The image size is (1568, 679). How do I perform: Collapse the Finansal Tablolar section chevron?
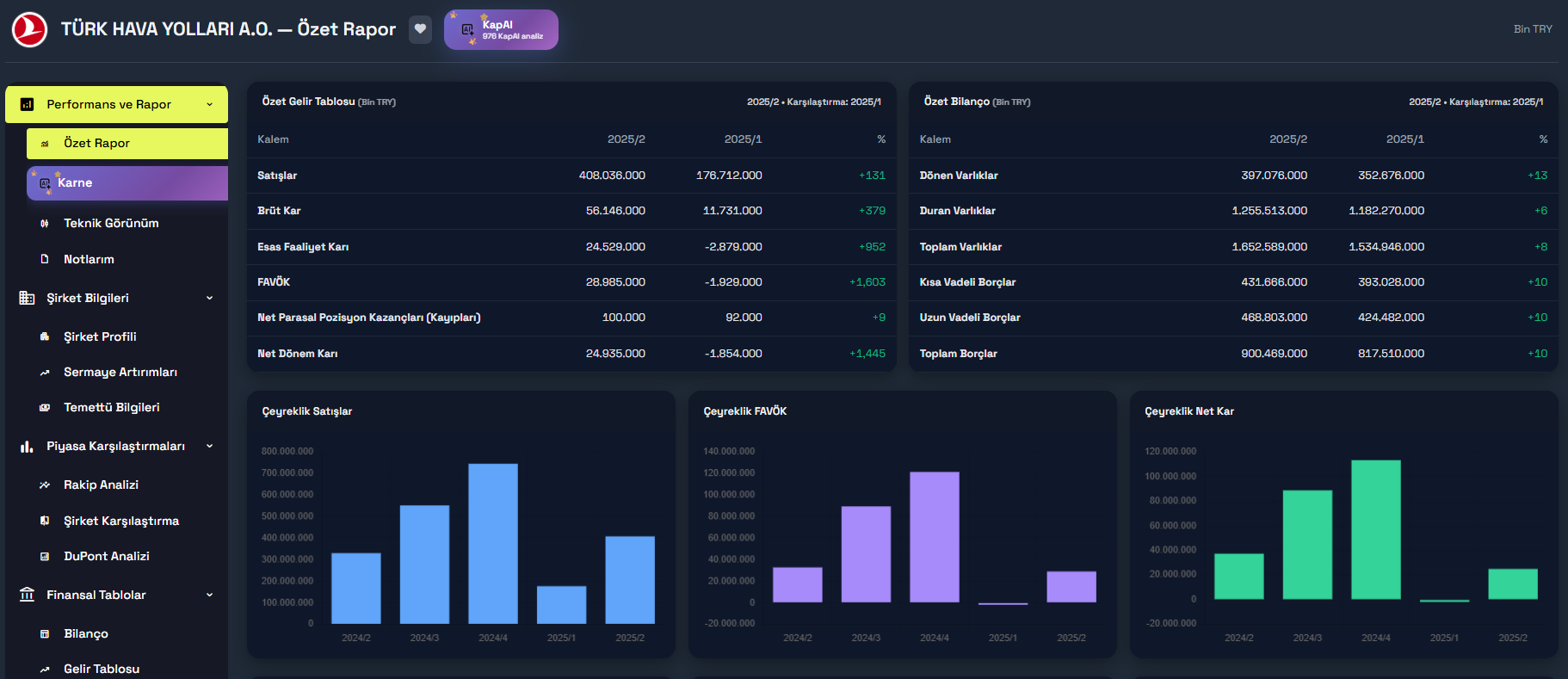tap(209, 595)
